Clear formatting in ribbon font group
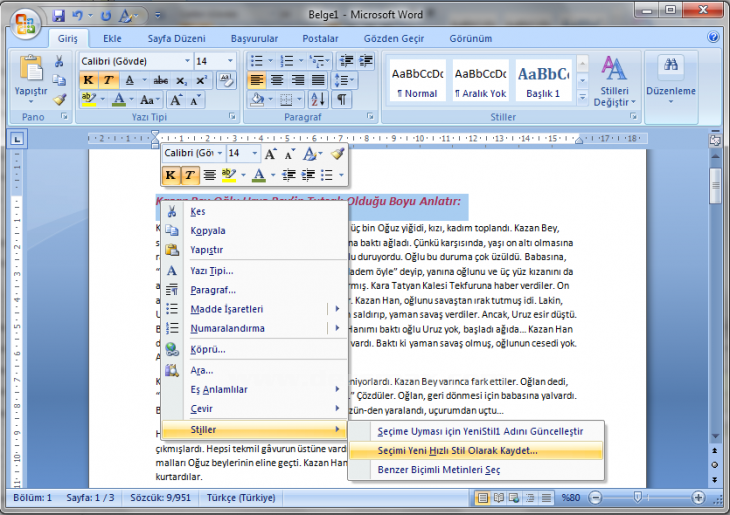 [227, 80]
